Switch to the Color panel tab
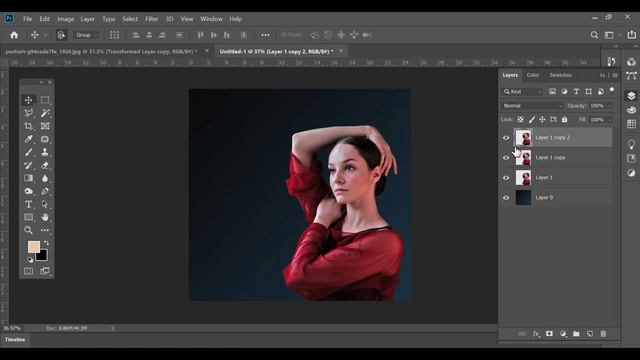This screenshot has height=360, width=640. pyautogui.click(x=533, y=75)
